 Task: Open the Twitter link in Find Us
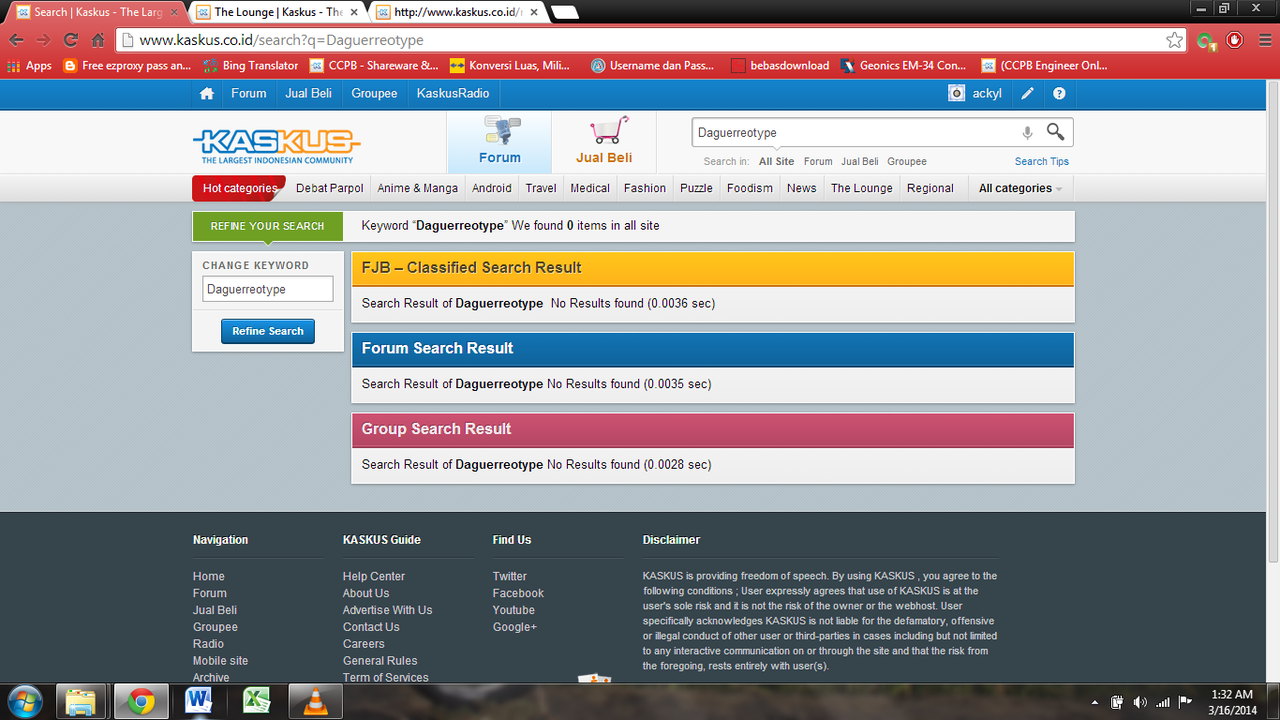click(x=510, y=576)
